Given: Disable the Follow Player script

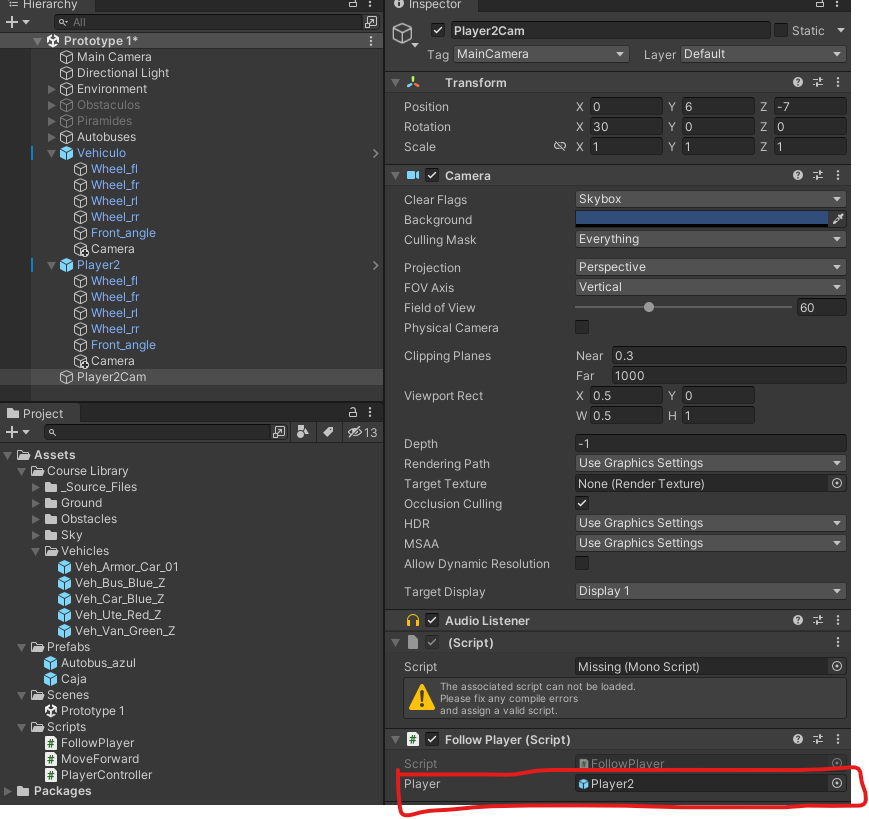Looking at the screenshot, I should tap(432, 739).
